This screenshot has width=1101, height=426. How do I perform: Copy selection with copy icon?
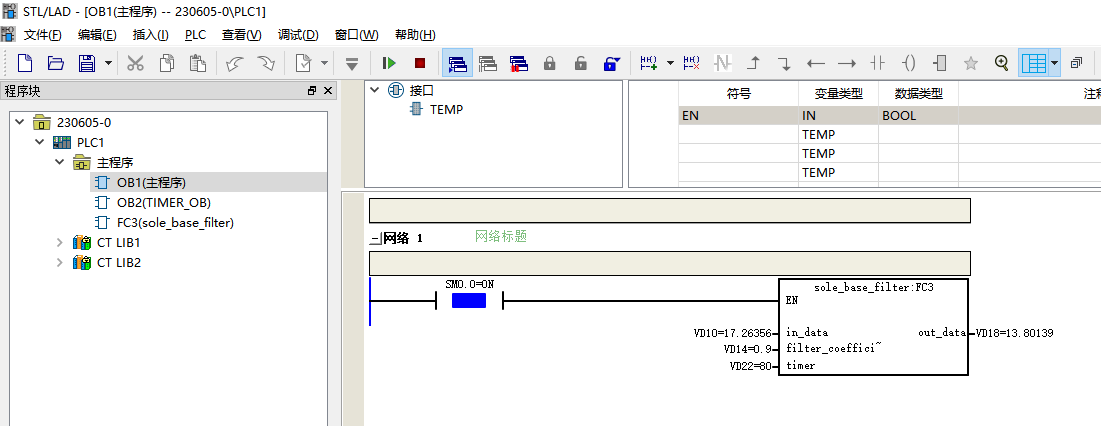pyautogui.click(x=166, y=63)
